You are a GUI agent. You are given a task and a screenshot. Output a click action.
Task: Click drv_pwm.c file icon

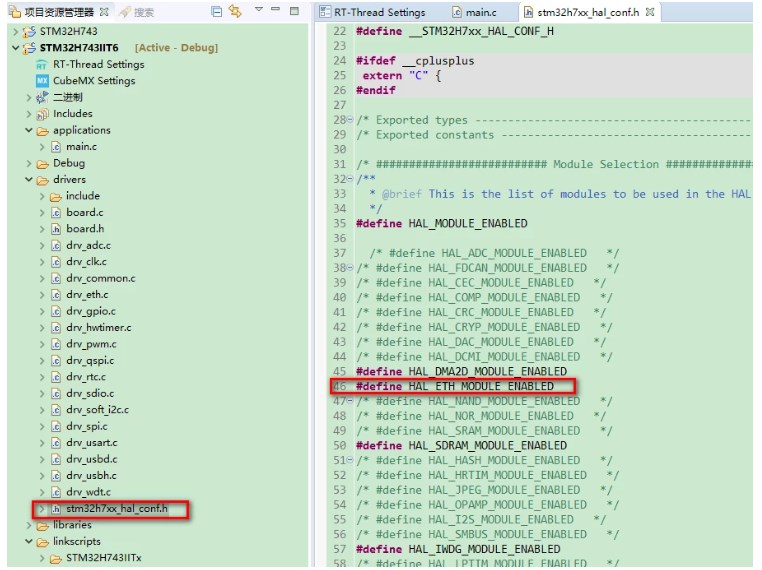tap(56, 345)
